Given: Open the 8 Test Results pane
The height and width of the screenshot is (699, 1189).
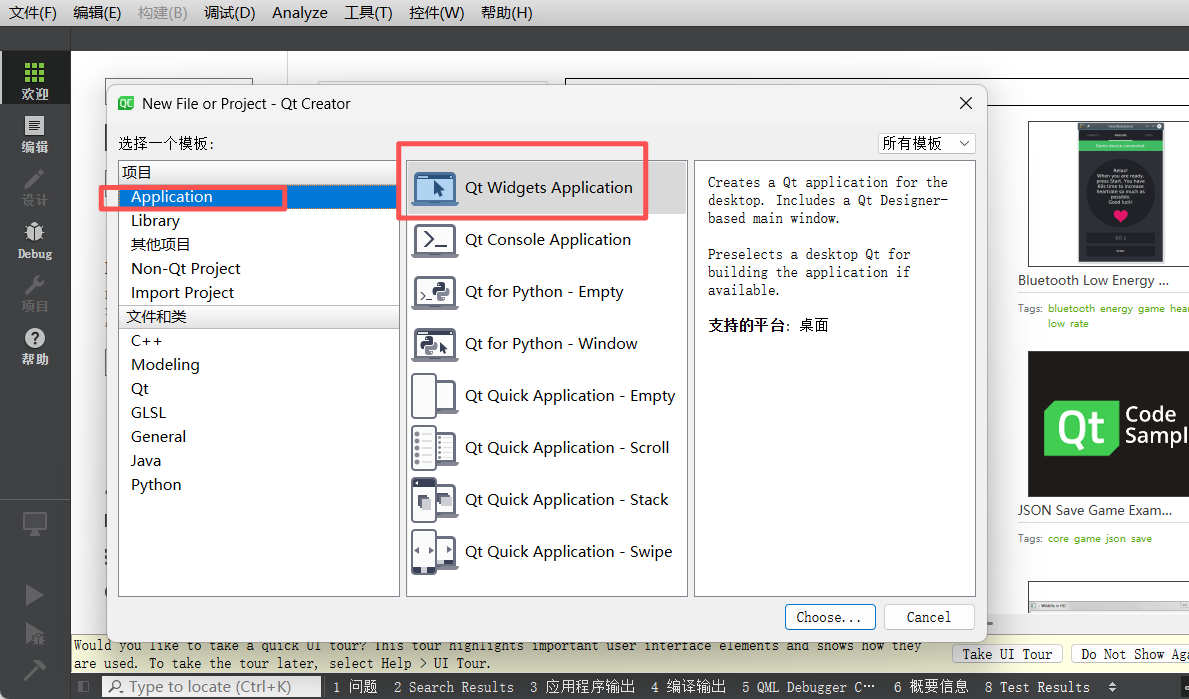Looking at the screenshot, I should point(1037,687).
